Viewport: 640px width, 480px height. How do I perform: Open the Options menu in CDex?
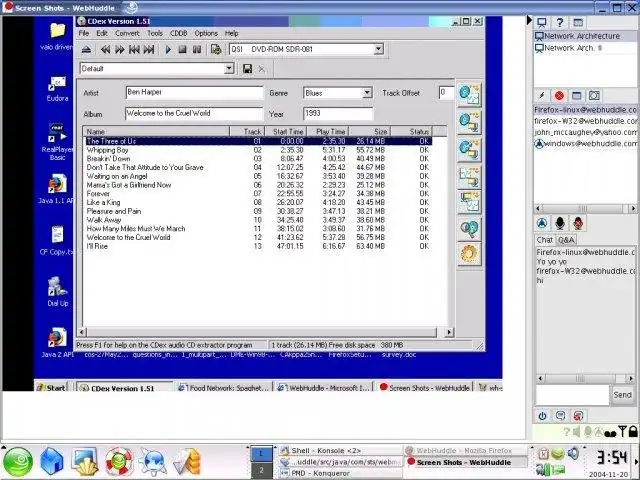point(206,33)
